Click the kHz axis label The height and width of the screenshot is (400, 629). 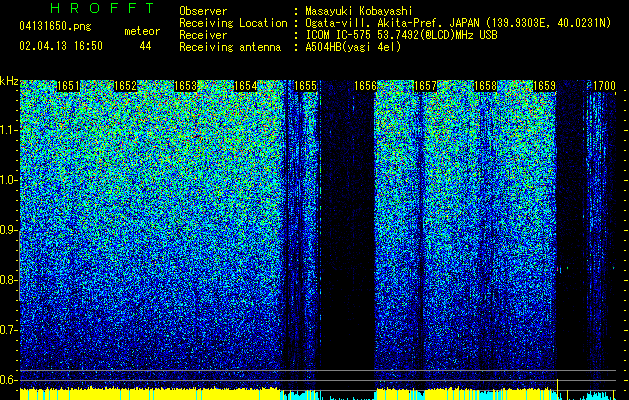pos(9,81)
